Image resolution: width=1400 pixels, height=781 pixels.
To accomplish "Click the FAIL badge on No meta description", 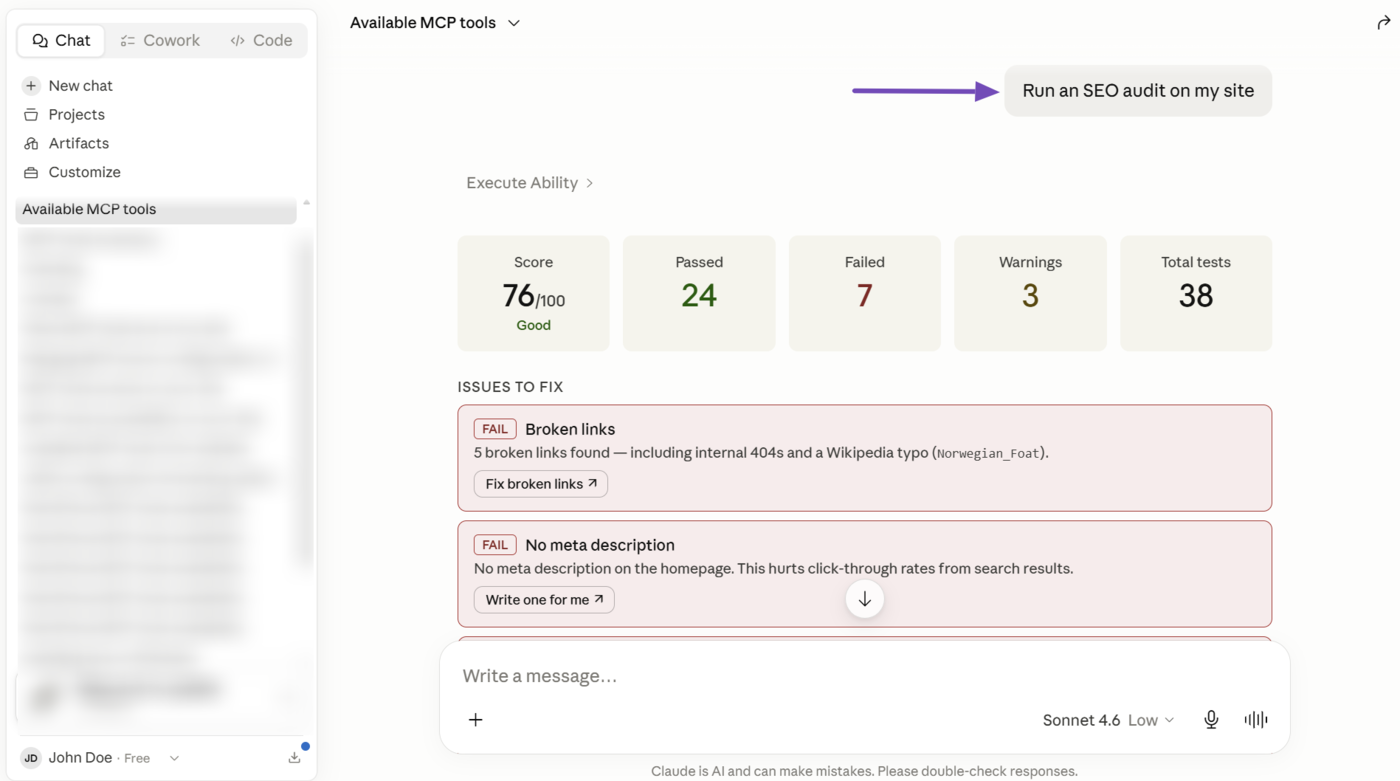I will click(495, 545).
